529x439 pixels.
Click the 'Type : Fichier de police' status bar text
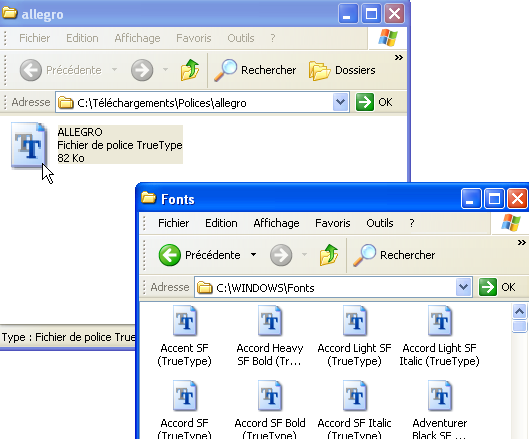tap(68, 337)
